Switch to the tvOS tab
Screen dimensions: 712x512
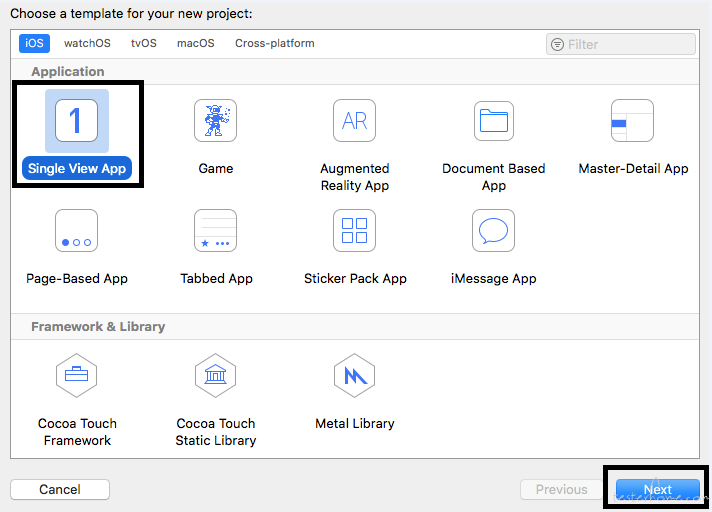(143, 44)
